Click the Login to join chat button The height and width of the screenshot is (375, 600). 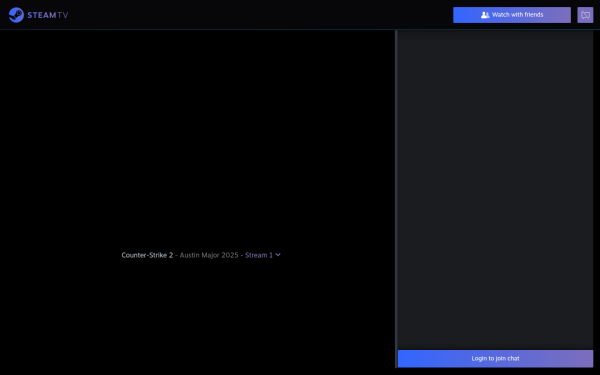point(495,359)
